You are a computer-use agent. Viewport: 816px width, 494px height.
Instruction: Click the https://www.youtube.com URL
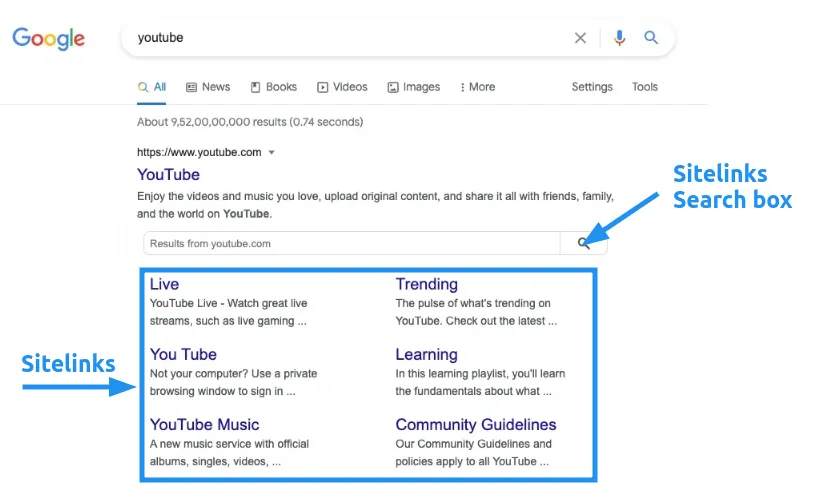[199, 152]
